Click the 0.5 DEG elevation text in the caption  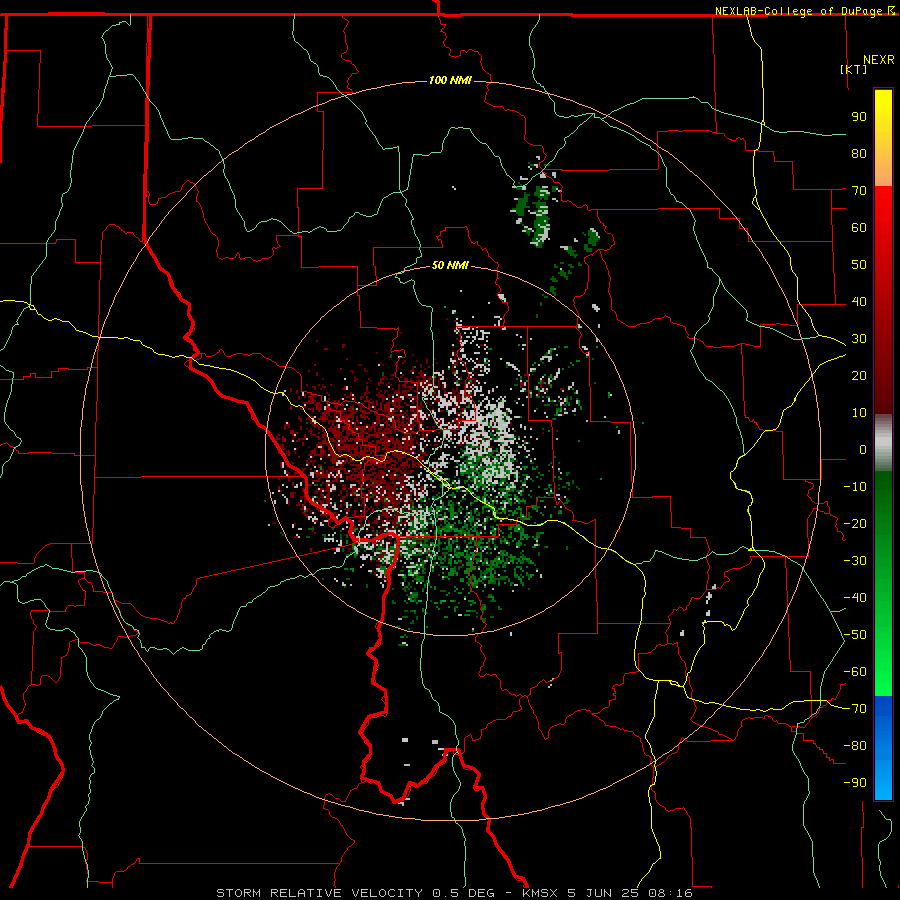click(467, 893)
